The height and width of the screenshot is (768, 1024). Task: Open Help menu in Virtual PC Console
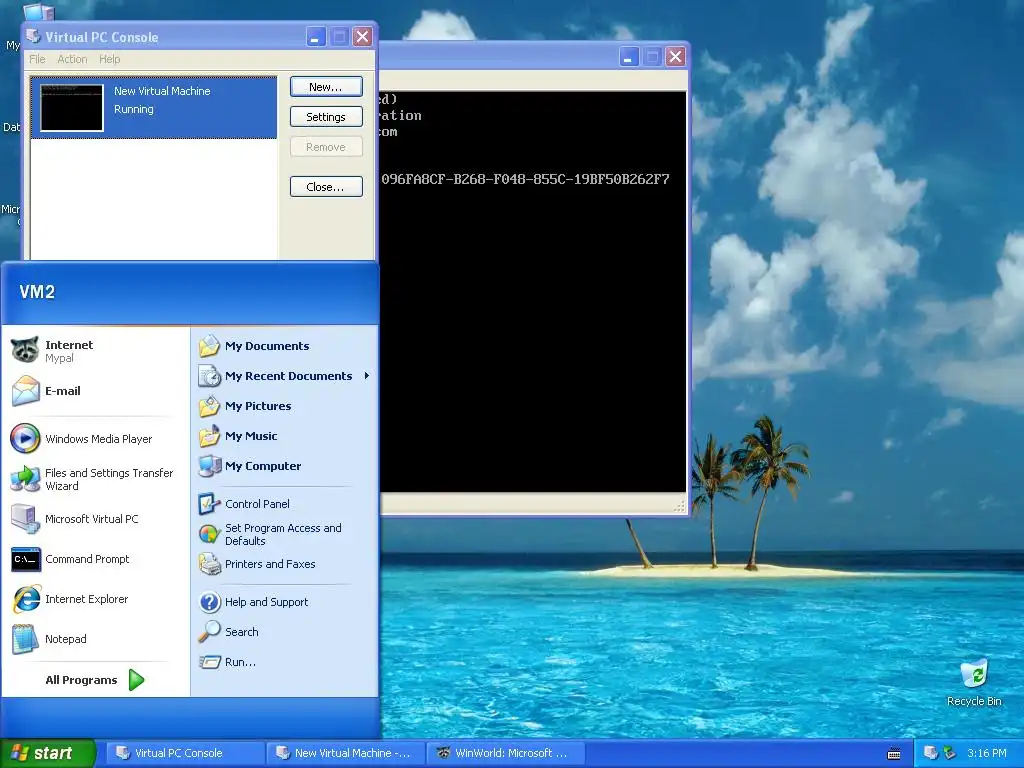click(110, 59)
